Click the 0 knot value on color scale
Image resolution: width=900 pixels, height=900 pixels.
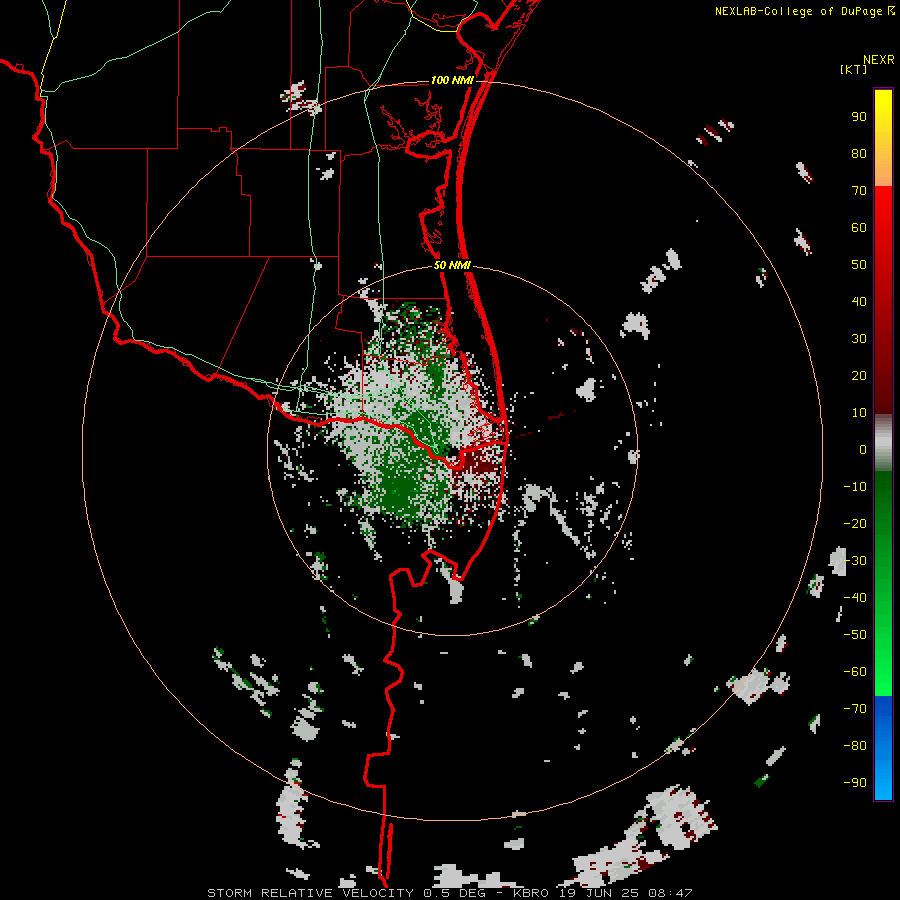tap(863, 450)
